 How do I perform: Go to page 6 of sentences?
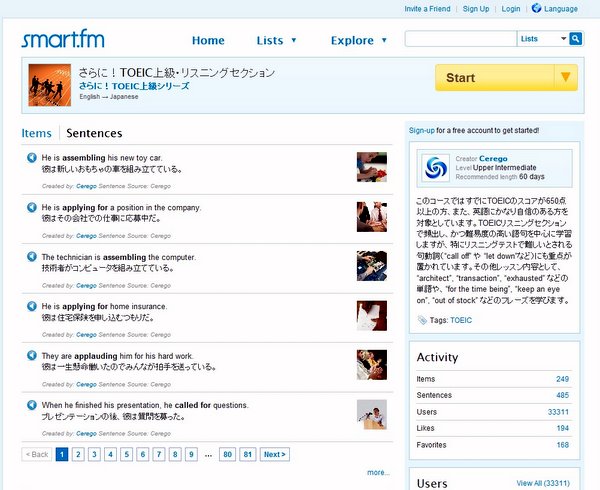[x=143, y=454]
